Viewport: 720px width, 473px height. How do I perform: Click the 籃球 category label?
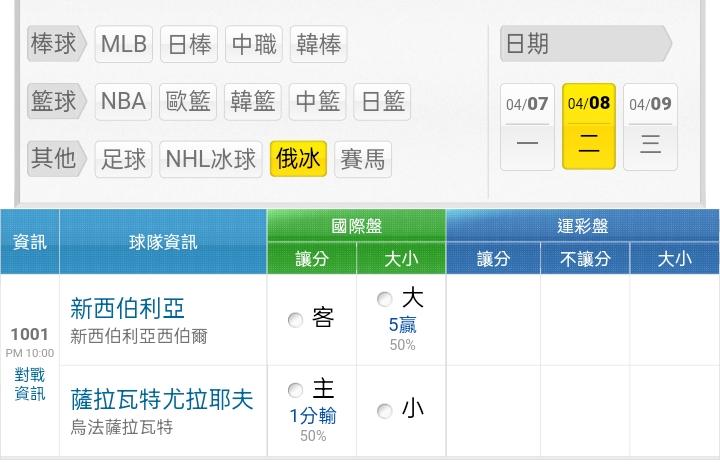pos(56,101)
